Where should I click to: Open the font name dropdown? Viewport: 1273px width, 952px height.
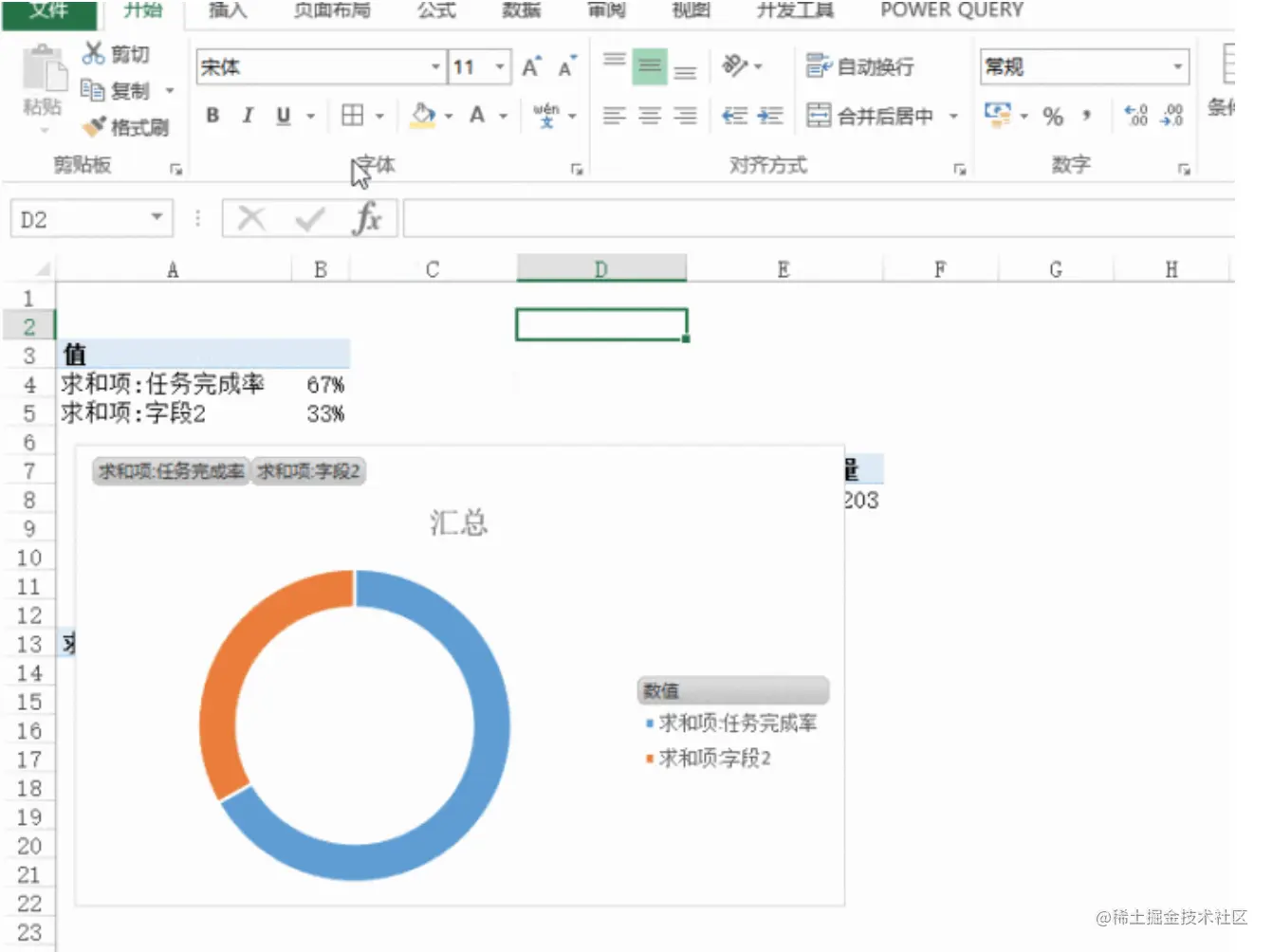435,66
